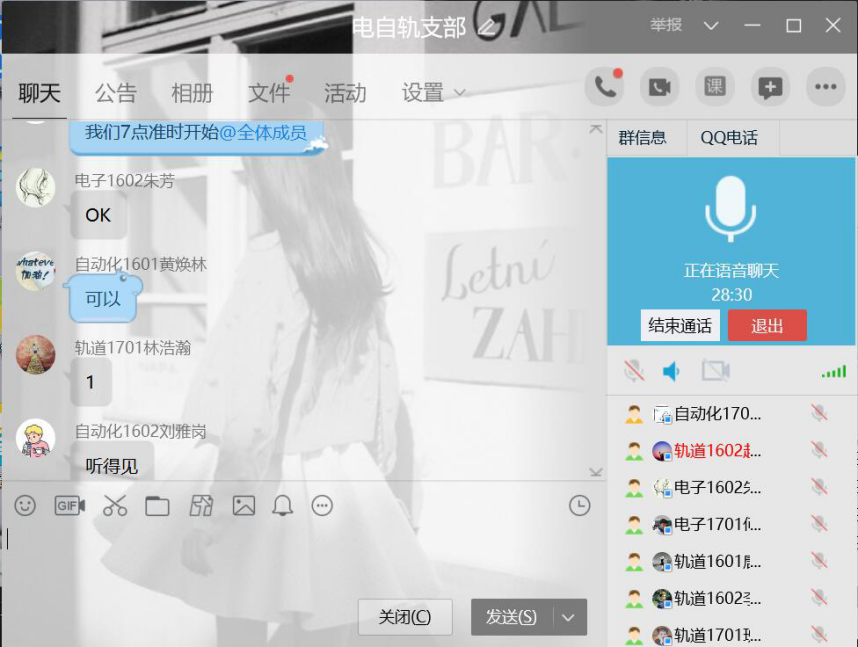Click the green signal strength indicator
This screenshot has height=647, width=858.
[833, 371]
